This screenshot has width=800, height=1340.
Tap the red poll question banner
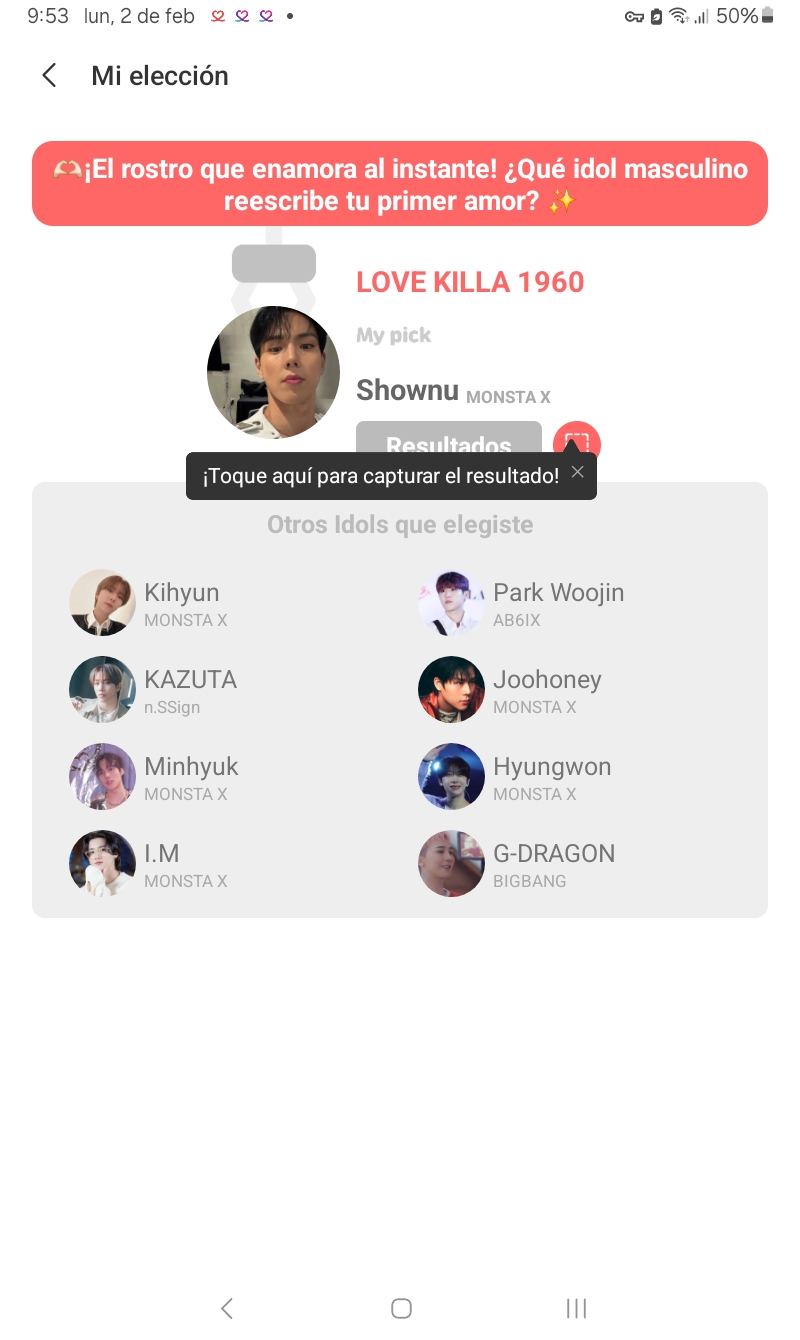(400, 184)
